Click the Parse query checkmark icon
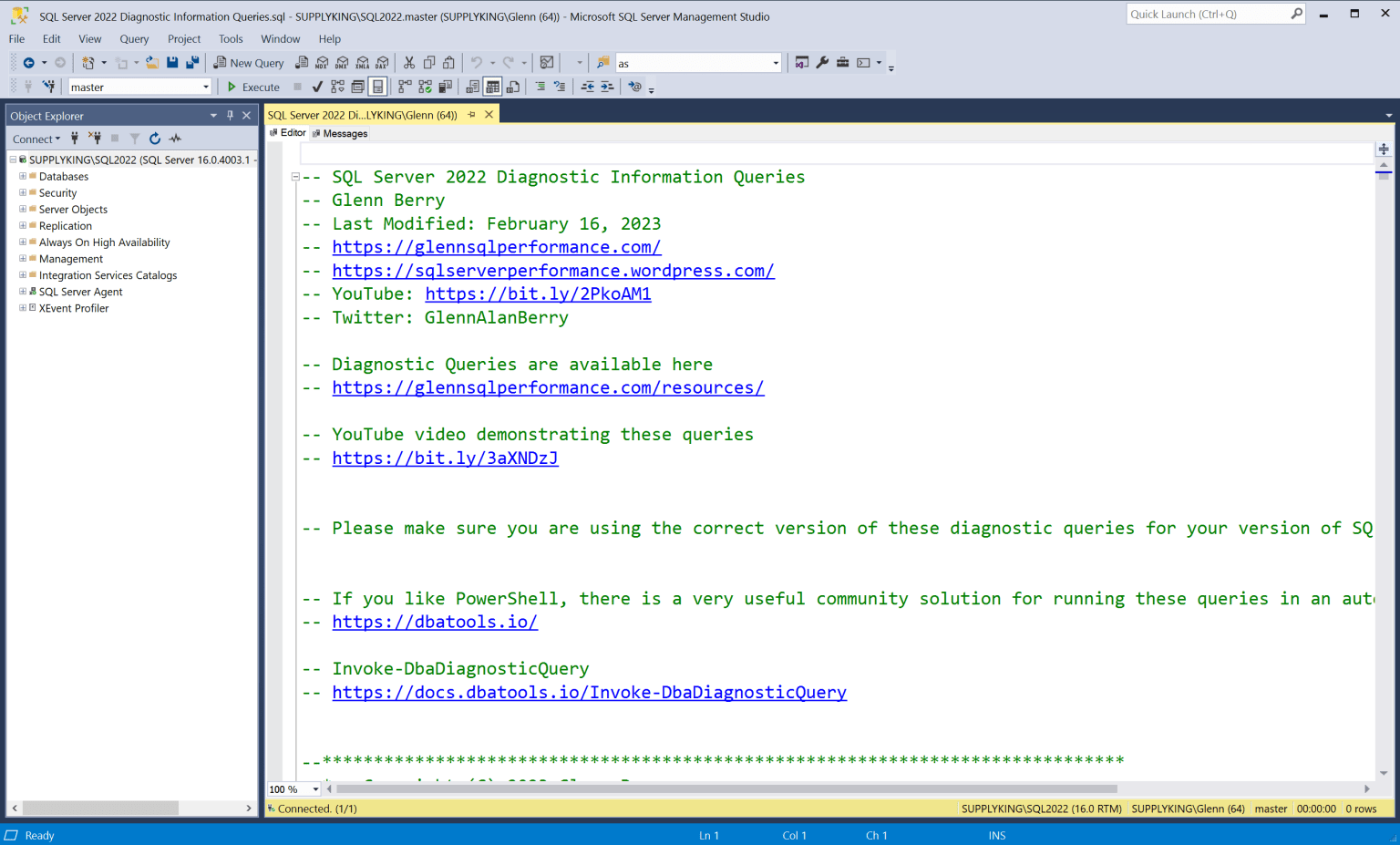The height and width of the screenshot is (845, 1400). 317,86
